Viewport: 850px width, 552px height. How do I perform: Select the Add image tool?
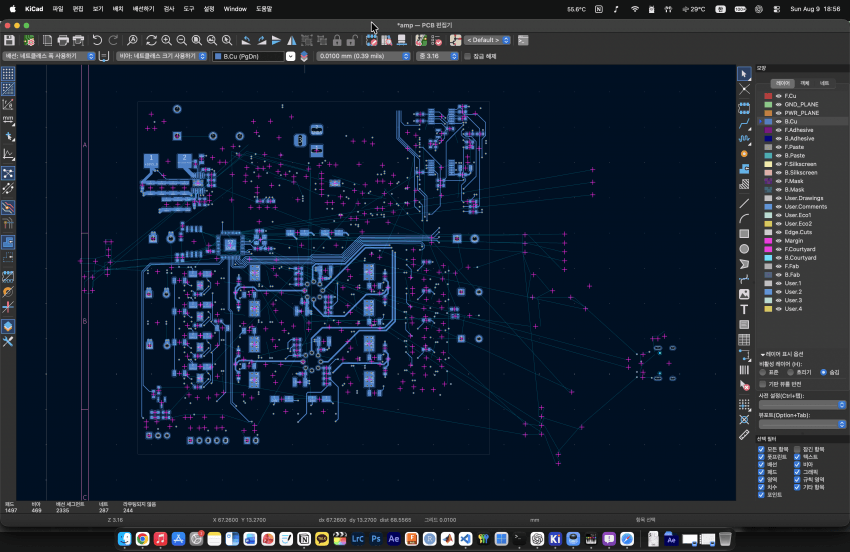744,294
